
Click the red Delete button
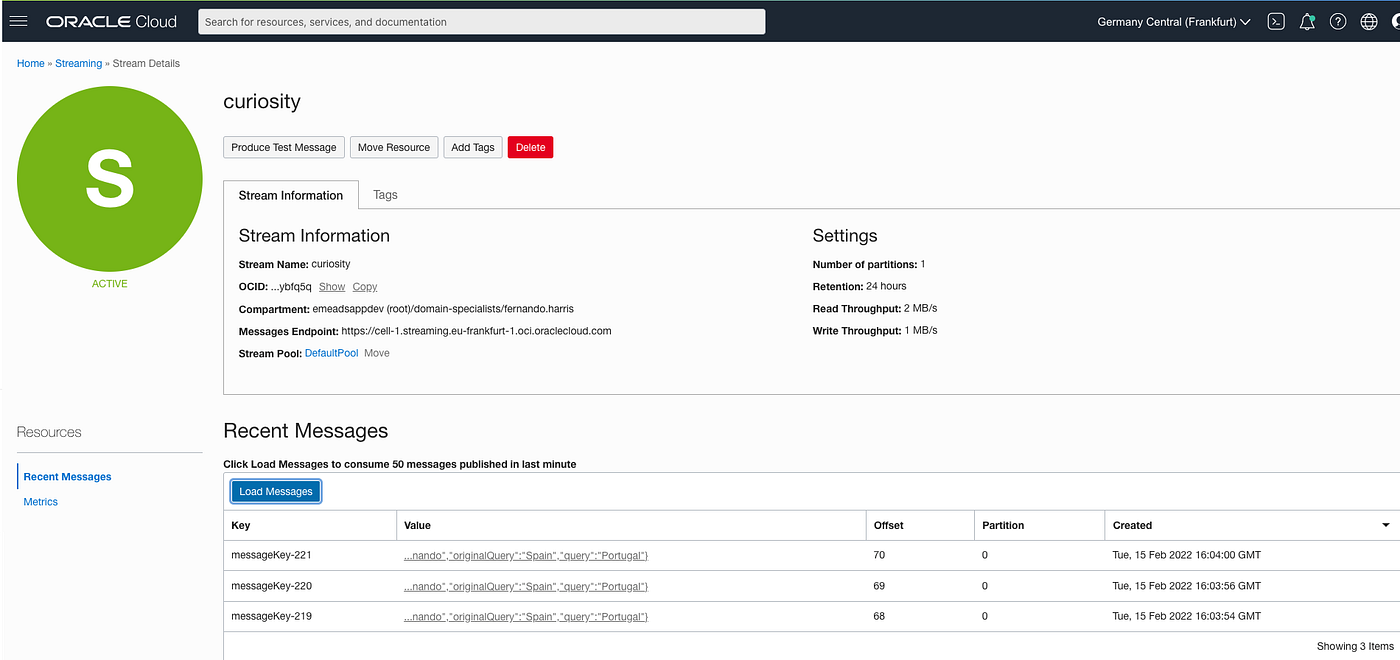[530, 147]
